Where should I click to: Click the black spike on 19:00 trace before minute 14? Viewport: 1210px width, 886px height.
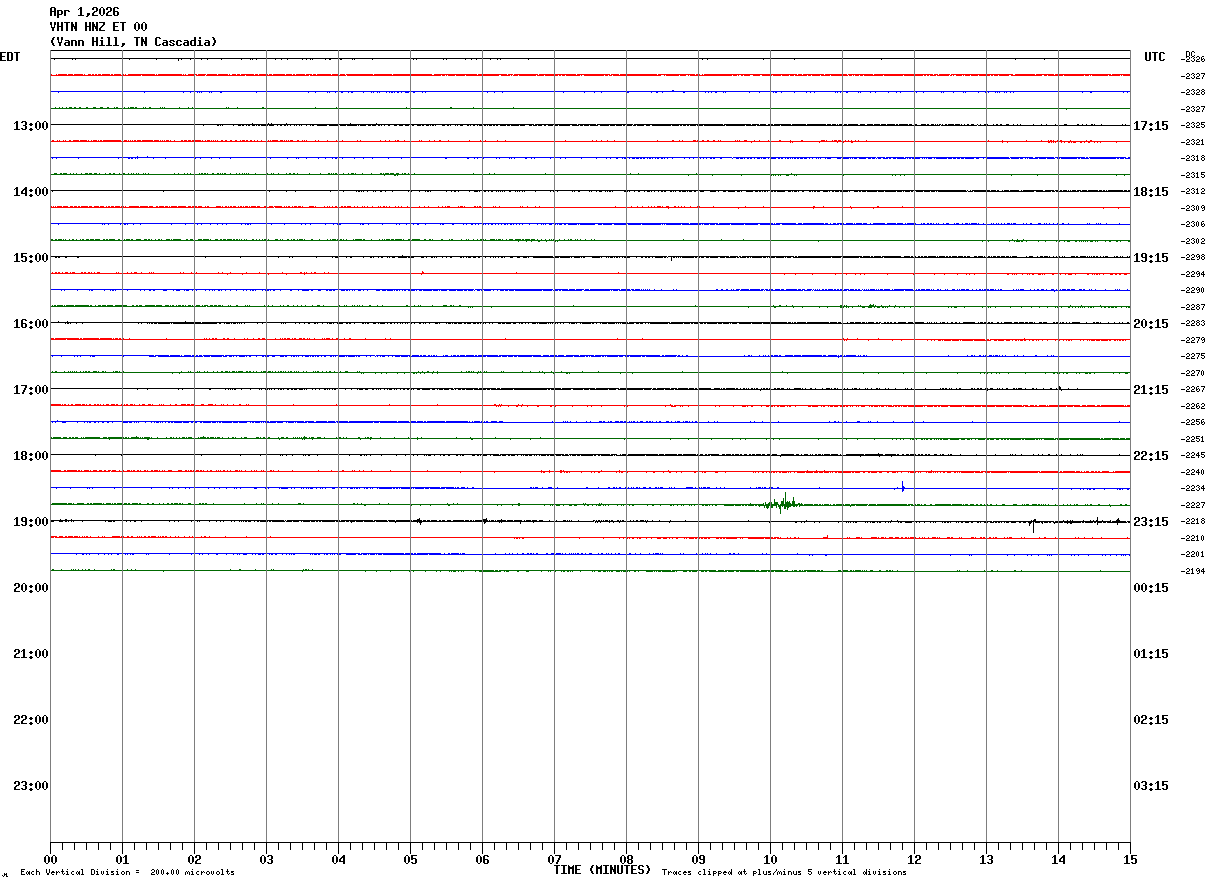pyautogui.click(x=1033, y=524)
